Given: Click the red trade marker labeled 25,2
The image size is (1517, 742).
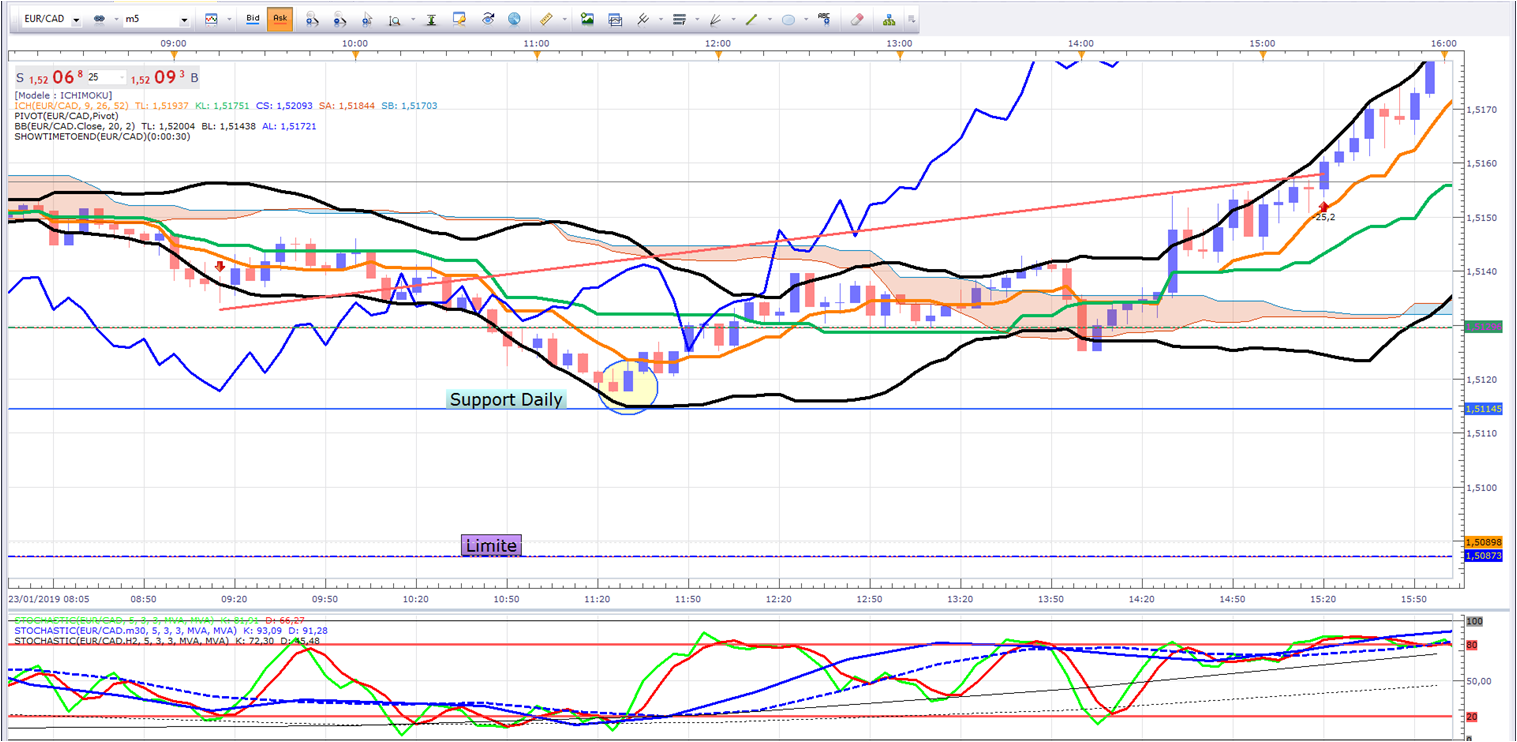Looking at the screenshot, I should [1324, 207].
